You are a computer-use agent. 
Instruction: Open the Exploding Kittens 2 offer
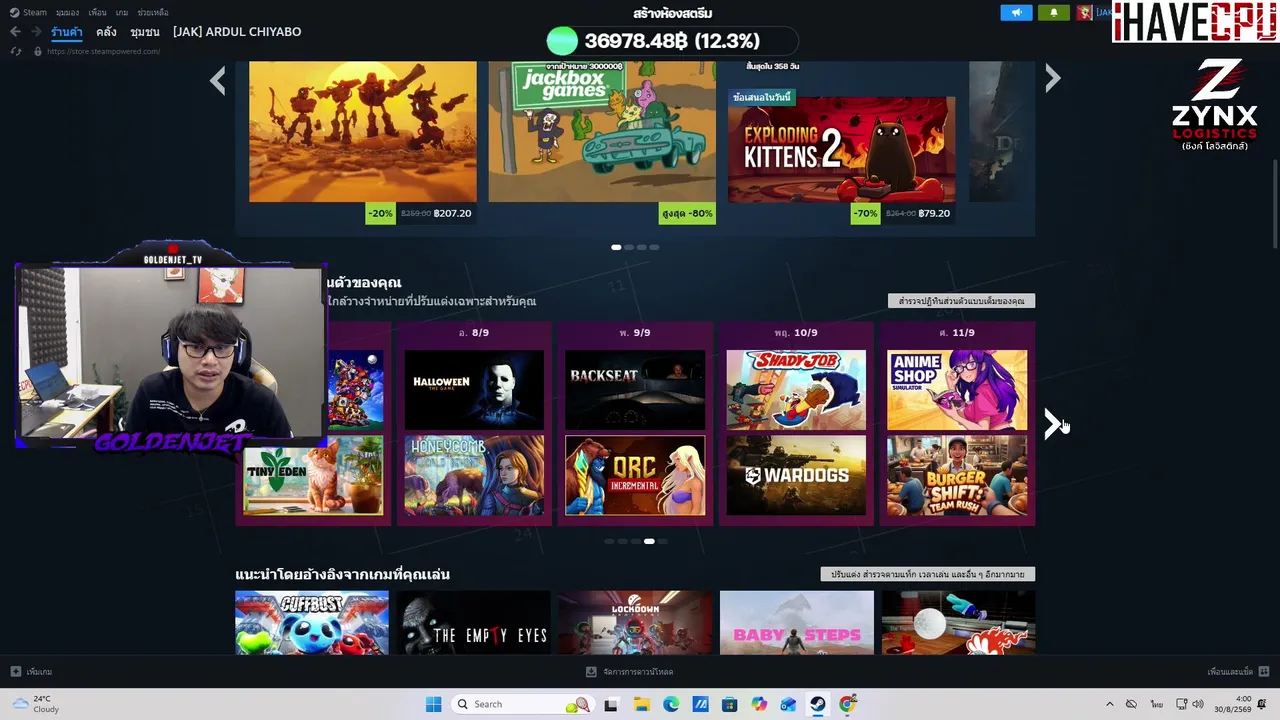pyautogui.click(x=841, y=149)
